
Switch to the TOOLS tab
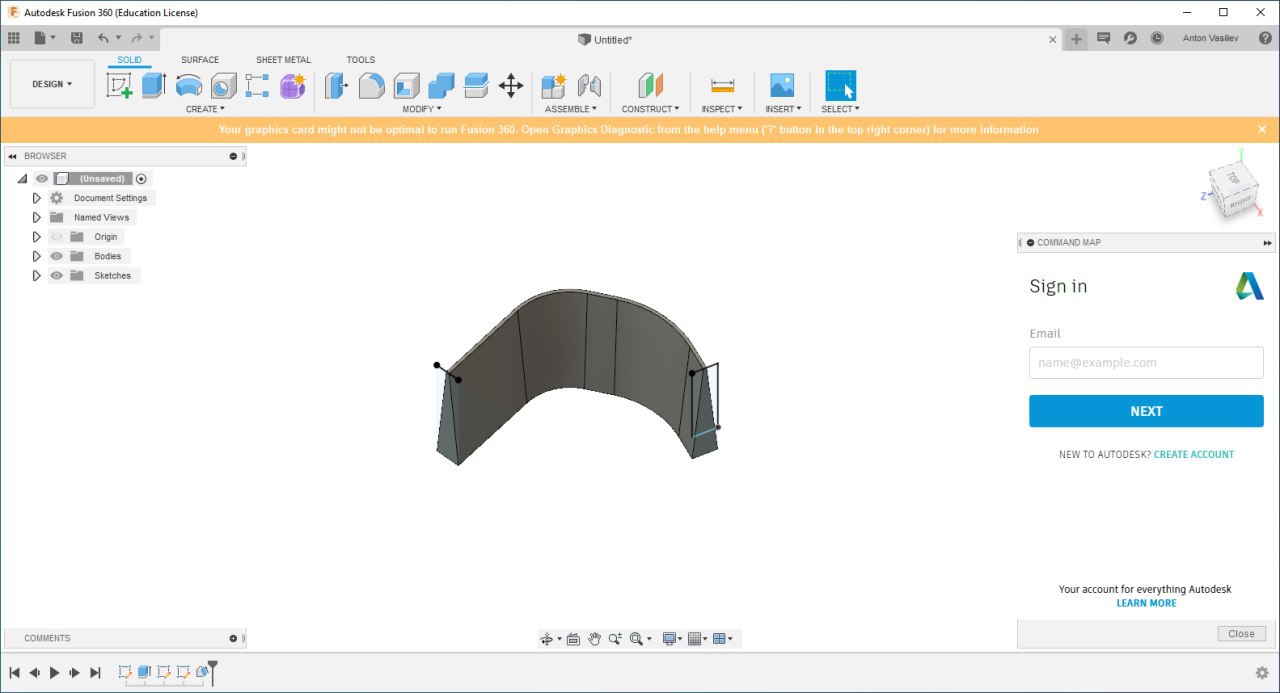pos(361,60)
